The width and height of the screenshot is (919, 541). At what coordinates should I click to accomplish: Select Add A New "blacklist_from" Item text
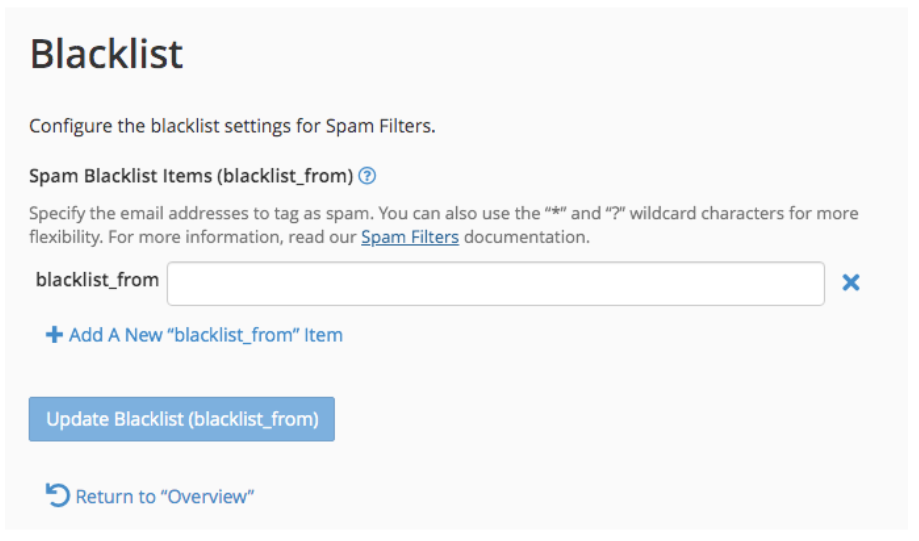(x=205, y=335)
